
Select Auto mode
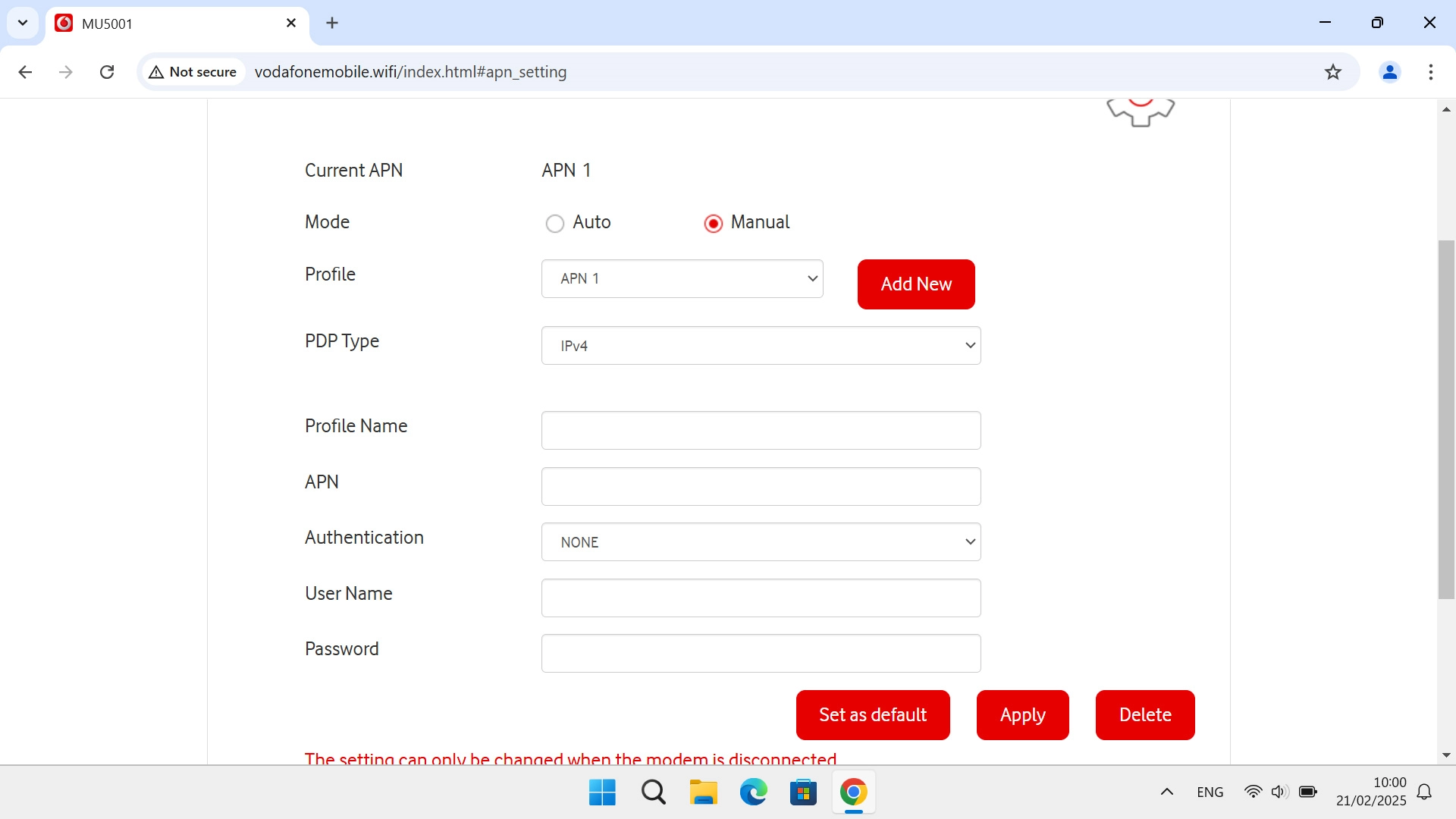coord(555,223)
